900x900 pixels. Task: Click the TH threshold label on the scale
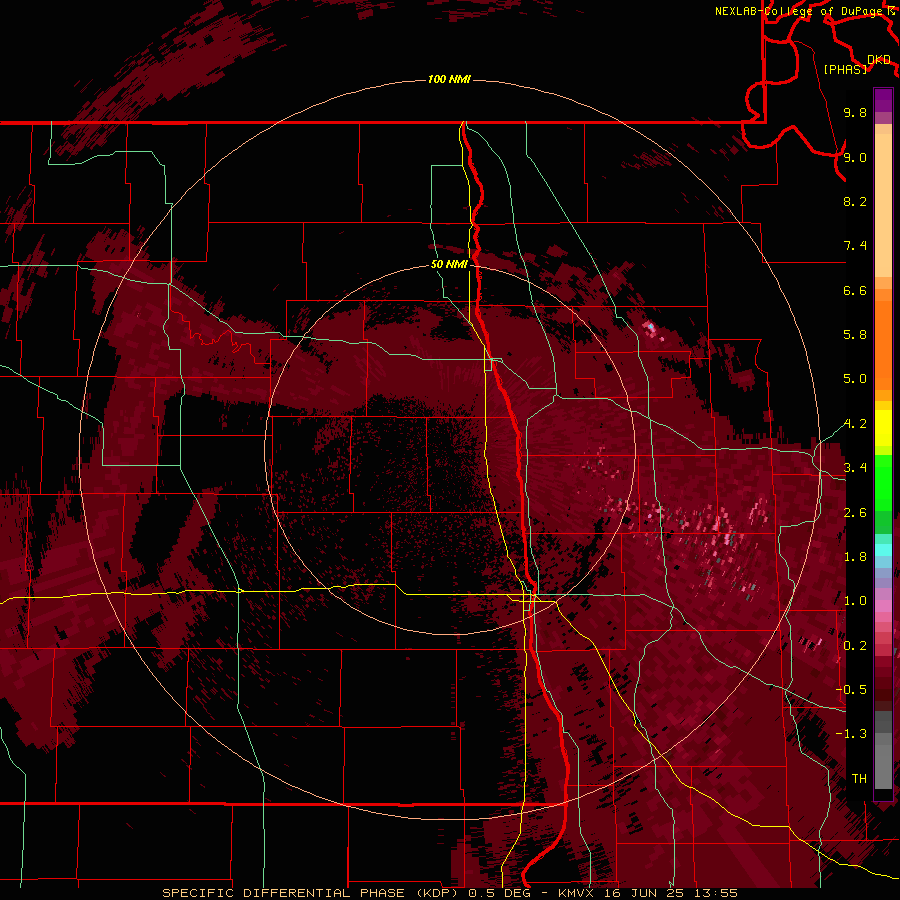pyautogui.click(x=859, y=779)
